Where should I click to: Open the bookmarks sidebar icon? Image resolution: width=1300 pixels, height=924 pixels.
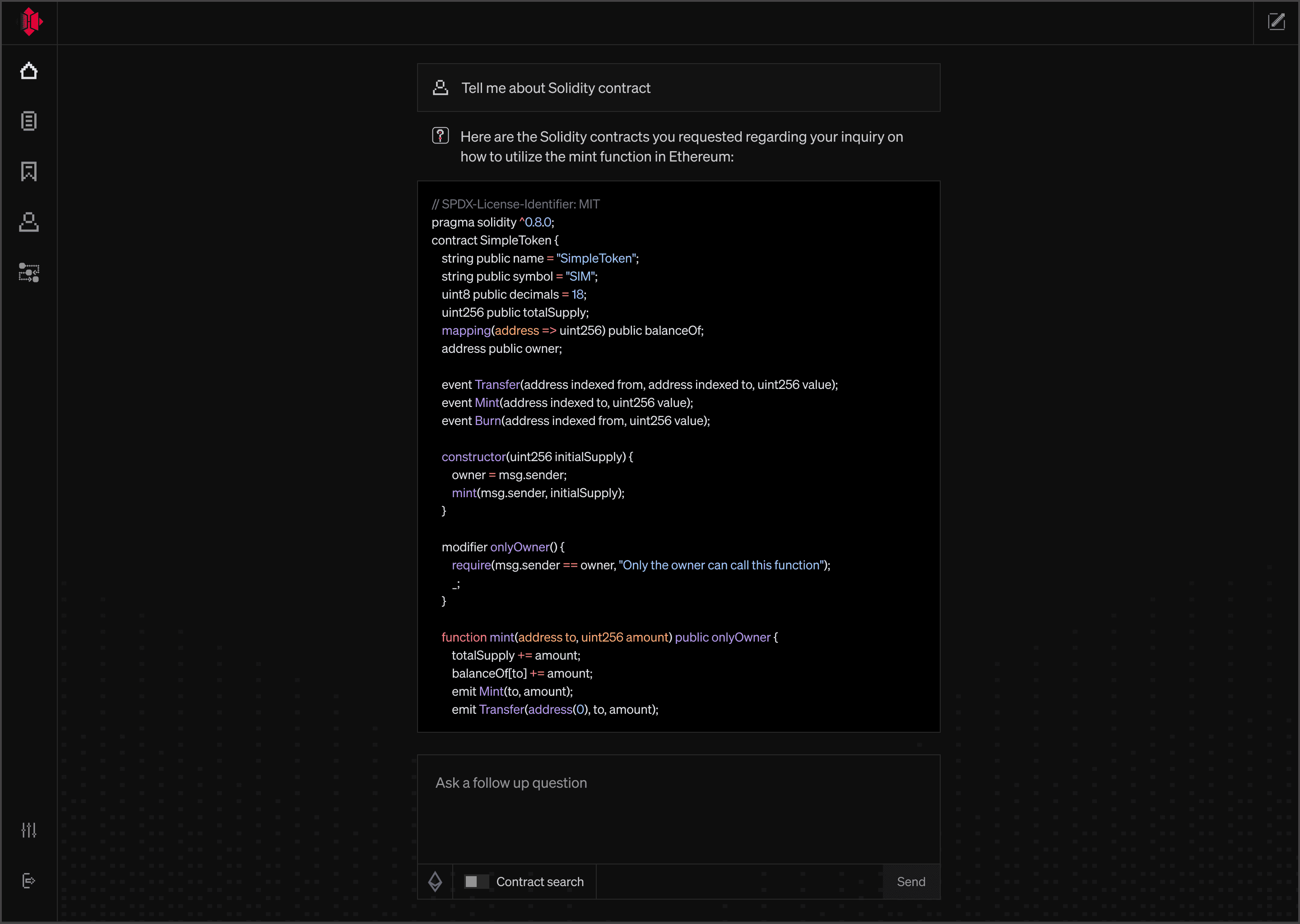coord(29,171)
